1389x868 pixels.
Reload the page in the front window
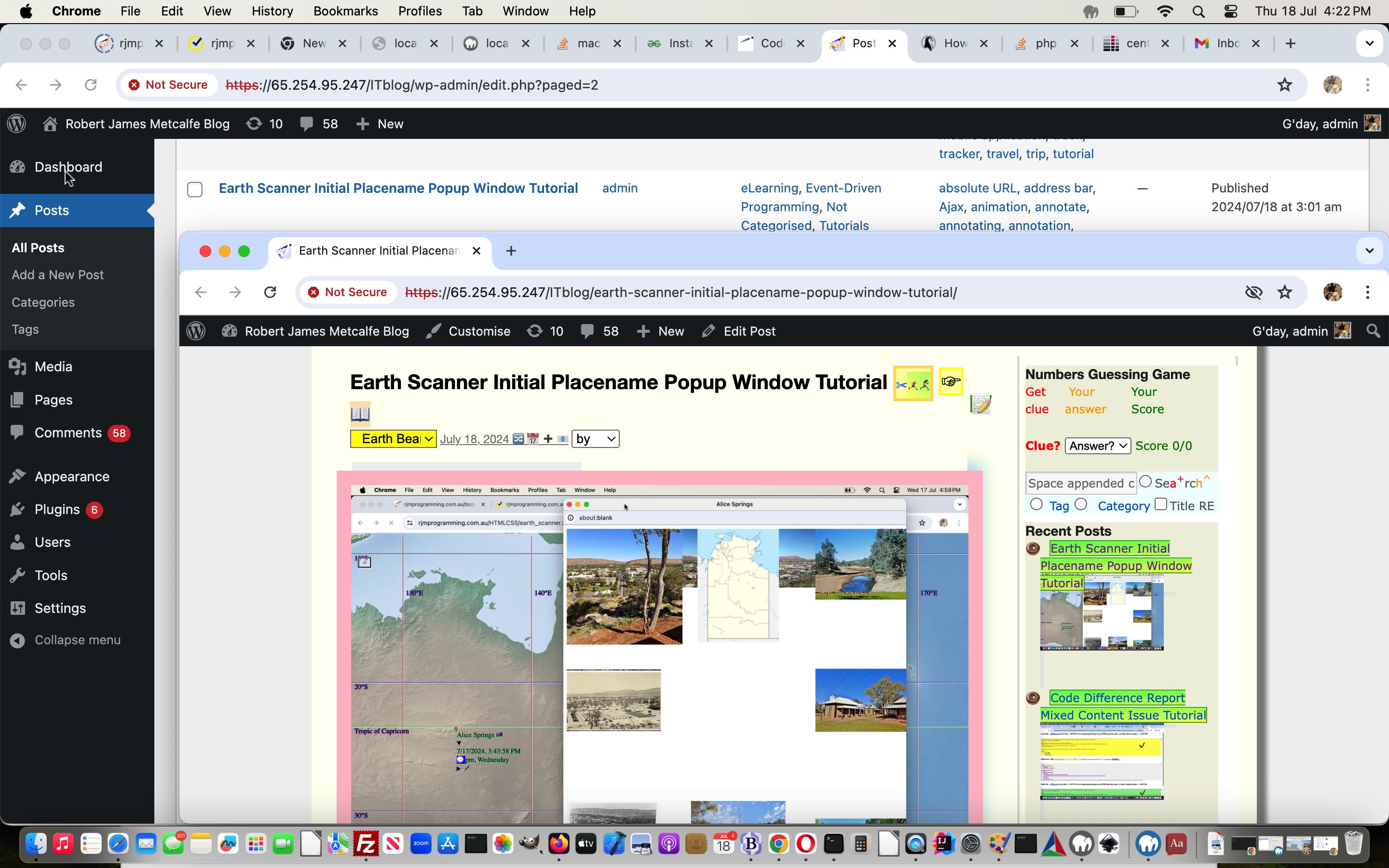tap(270, 292)
